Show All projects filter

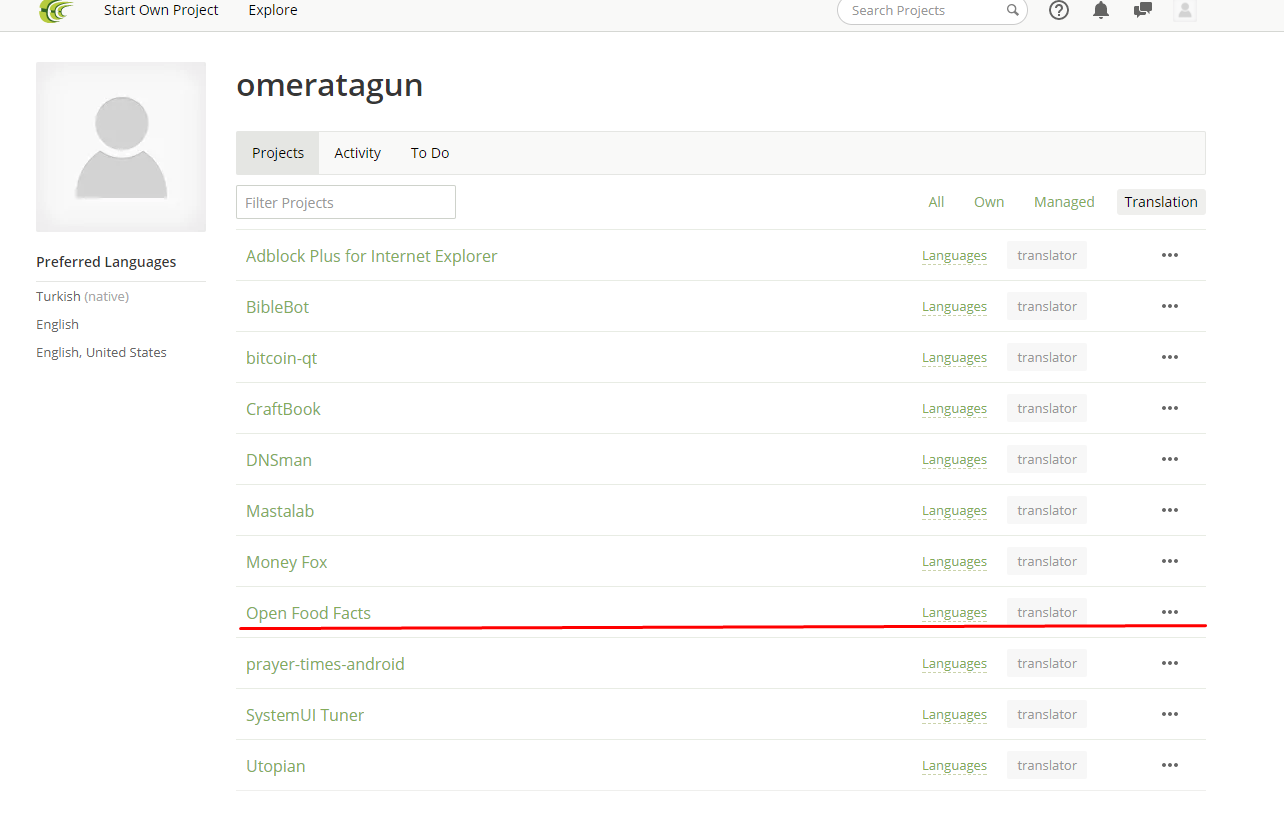(936, 202)
